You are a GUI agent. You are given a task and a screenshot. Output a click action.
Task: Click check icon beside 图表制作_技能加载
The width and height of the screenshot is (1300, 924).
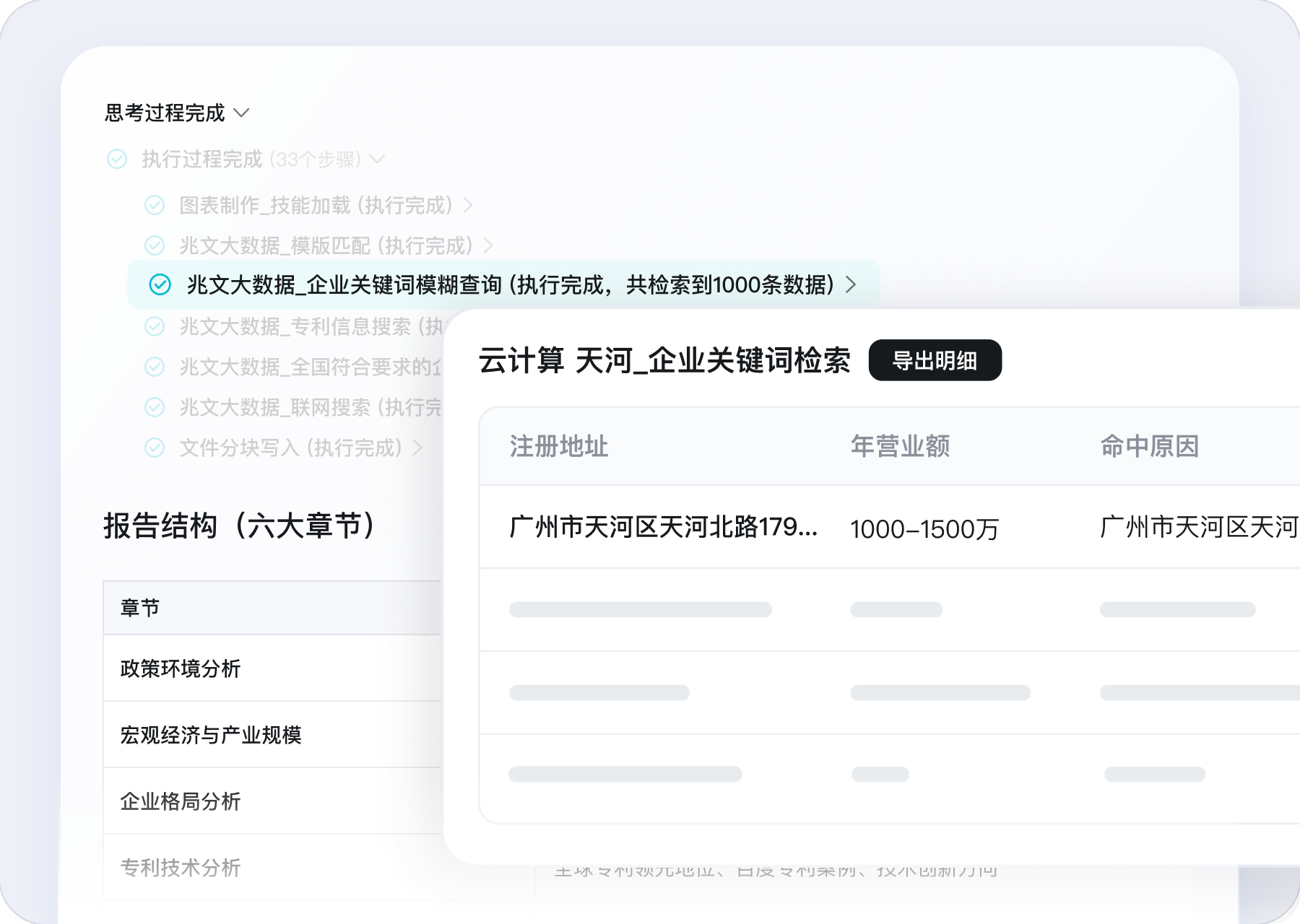coord(155,206)
